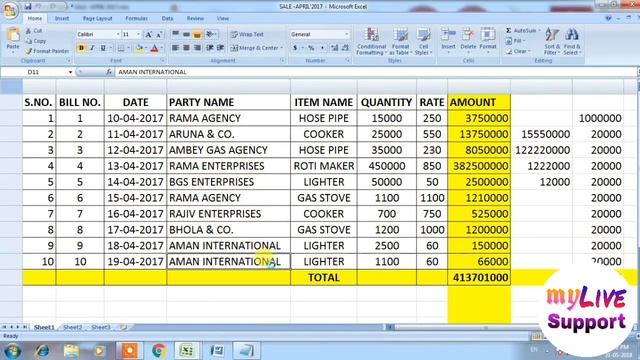Click the Save icon in Quick Access
Viewport: 640px width, 360px height.
coord(28,6)
